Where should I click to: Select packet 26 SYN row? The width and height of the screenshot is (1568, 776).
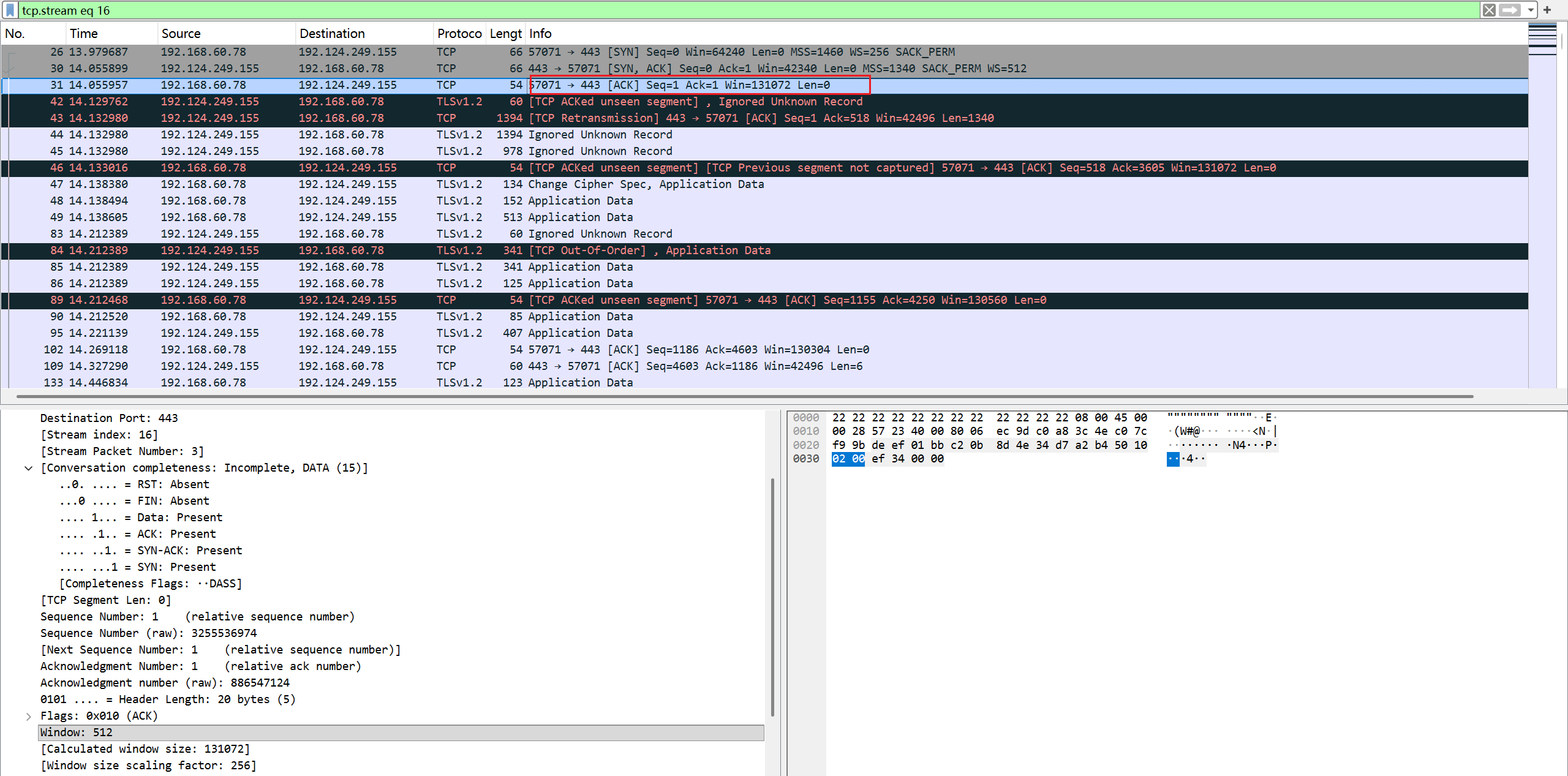point(764,52)
